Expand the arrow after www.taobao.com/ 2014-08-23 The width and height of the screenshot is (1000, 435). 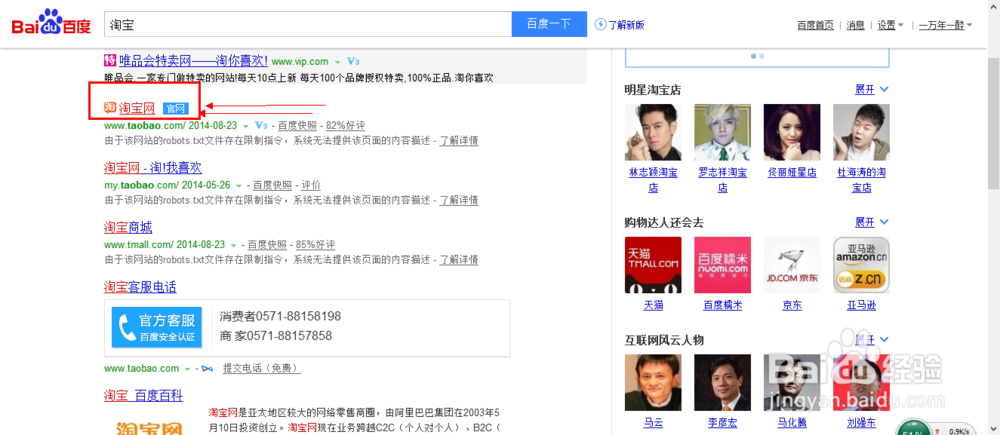tap(246, 126)
